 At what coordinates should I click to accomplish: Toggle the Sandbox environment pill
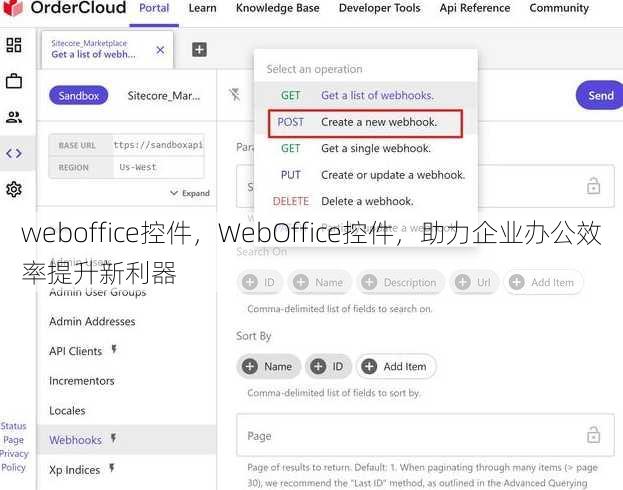(x=79, y=96)
